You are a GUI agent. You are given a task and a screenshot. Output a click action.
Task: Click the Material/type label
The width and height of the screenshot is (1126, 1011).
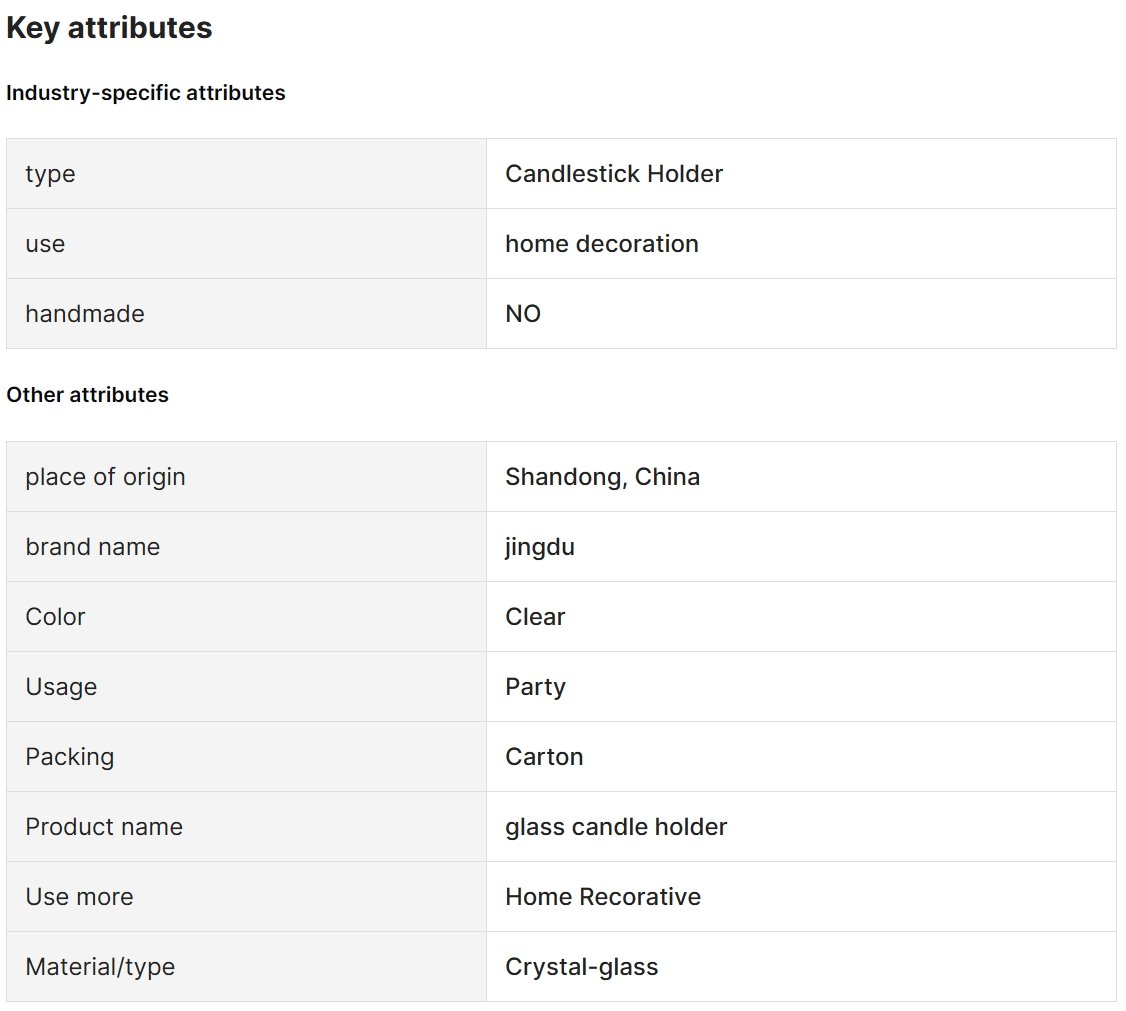pos(101,967)
